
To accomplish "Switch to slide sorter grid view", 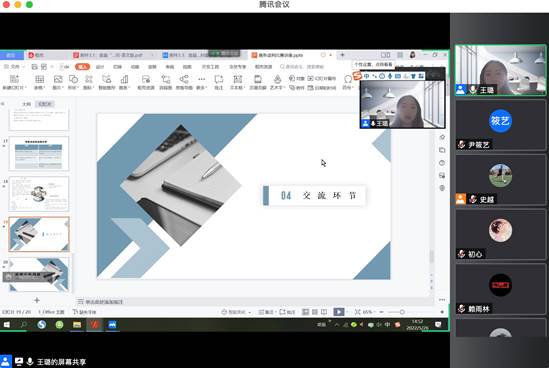I will (315, 312).
